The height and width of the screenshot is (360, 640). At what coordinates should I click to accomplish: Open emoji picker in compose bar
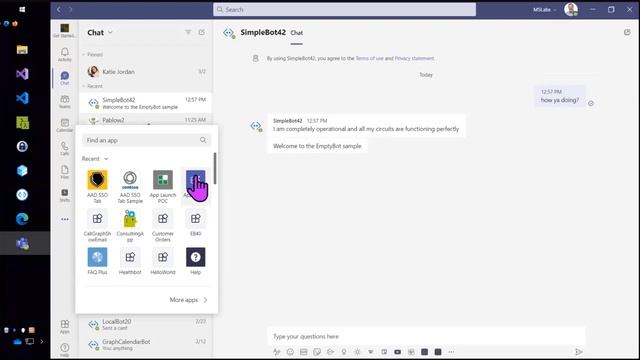click(x=290, y=352)
